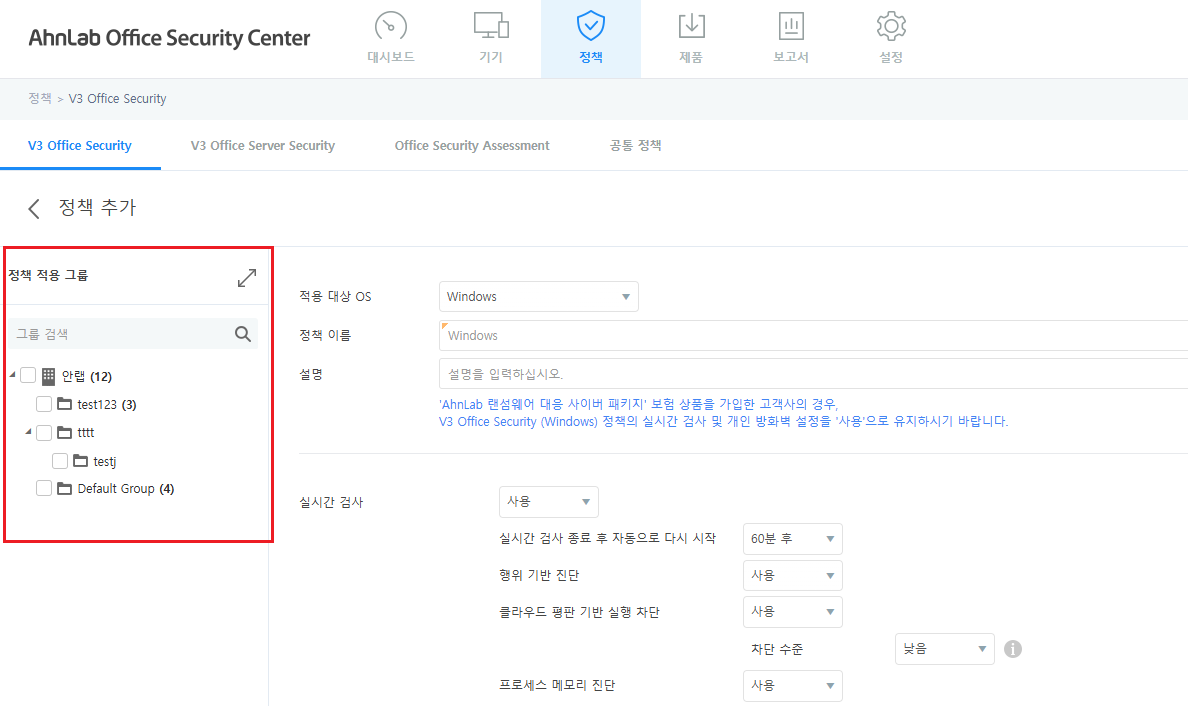Open the 대시보드 dashboard icon

click(391, 27)
